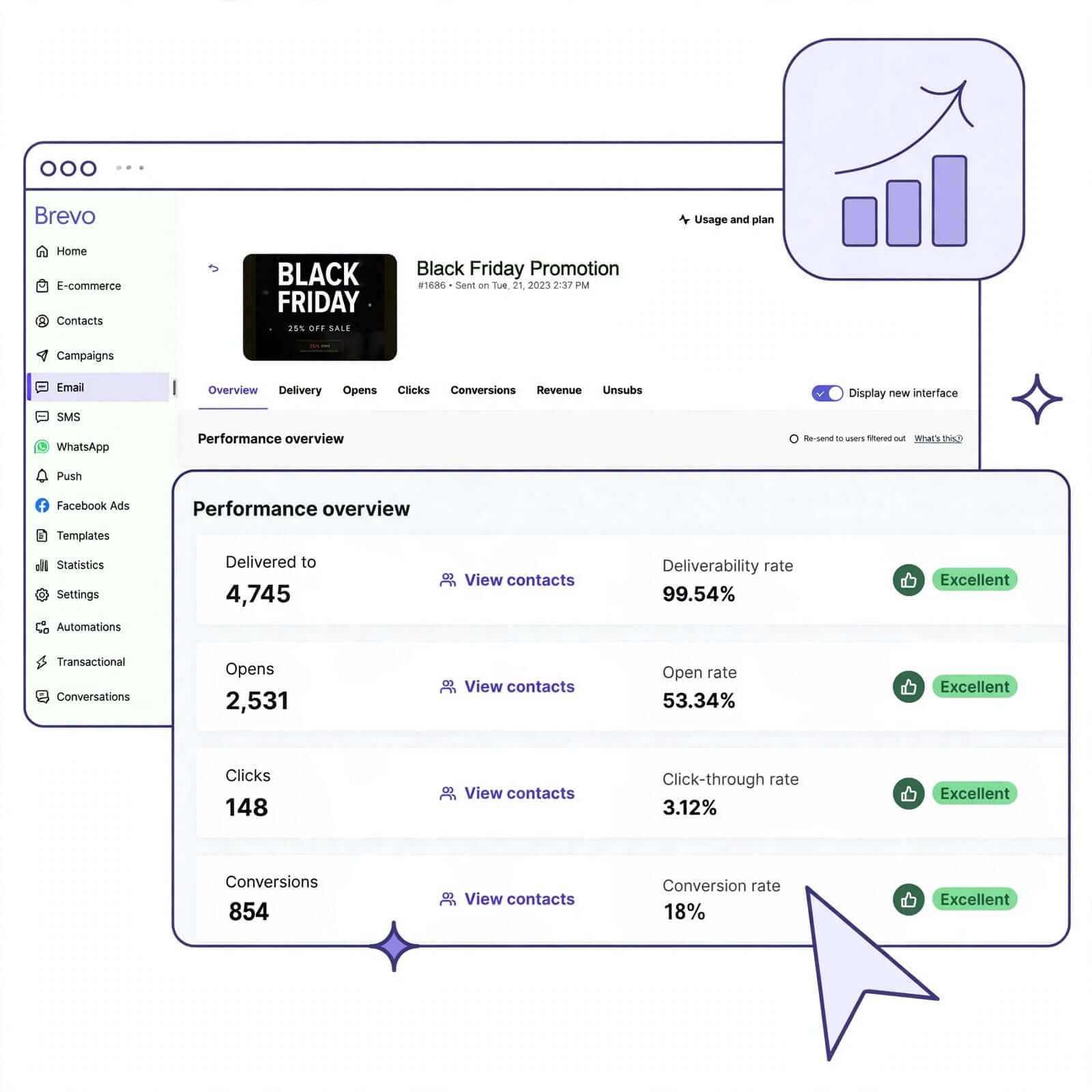This screenshot has width=1092, height=1092.
Task: Click the Black Friday campaign thumbnail
Action: [319, 307]
